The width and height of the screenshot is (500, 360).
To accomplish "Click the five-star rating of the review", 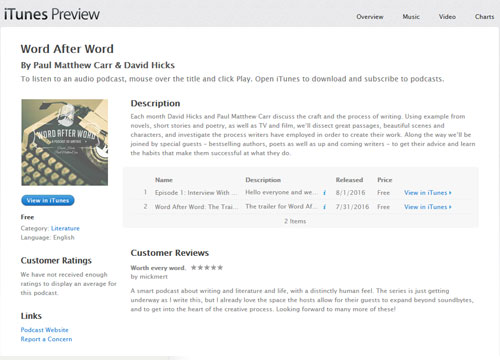I will 207,267.
